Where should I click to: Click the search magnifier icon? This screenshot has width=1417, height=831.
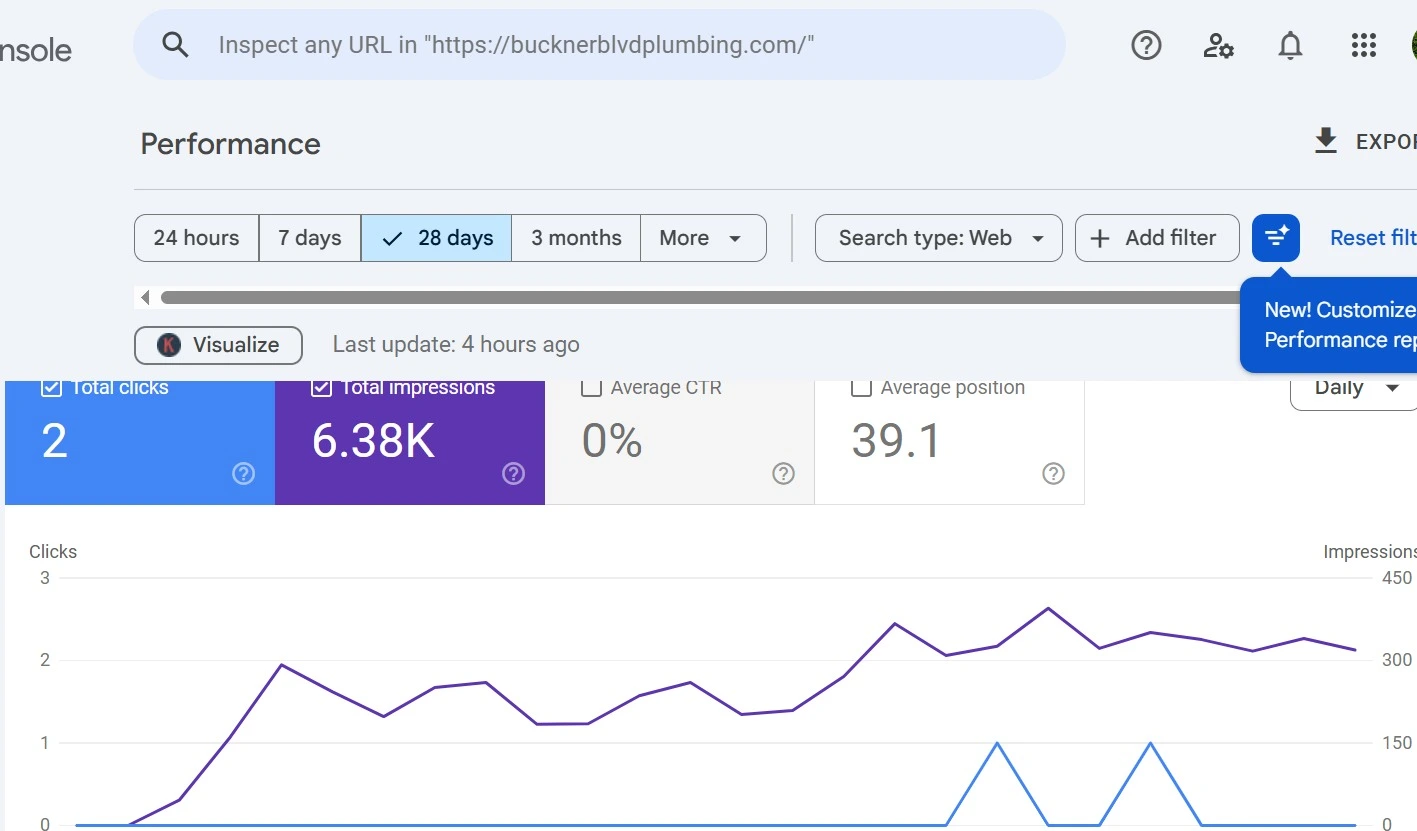[175, 45]
